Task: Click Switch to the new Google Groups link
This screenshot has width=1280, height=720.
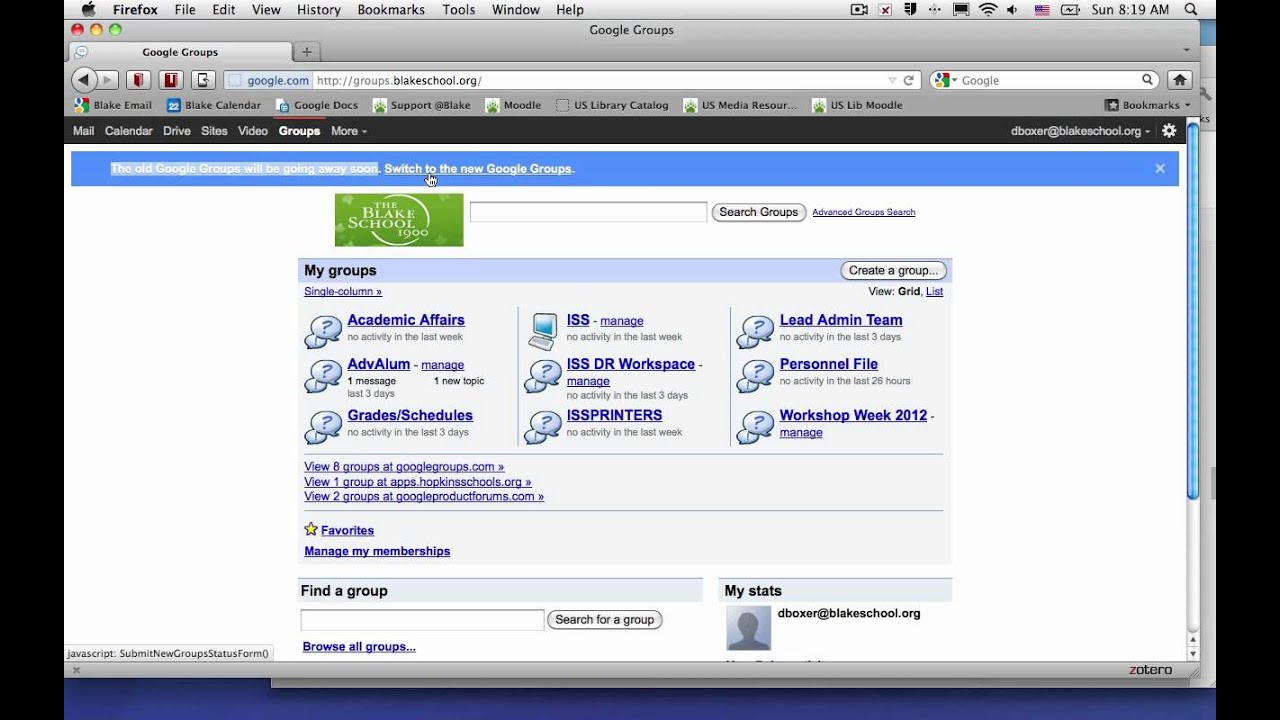Action: coord(479,169)
